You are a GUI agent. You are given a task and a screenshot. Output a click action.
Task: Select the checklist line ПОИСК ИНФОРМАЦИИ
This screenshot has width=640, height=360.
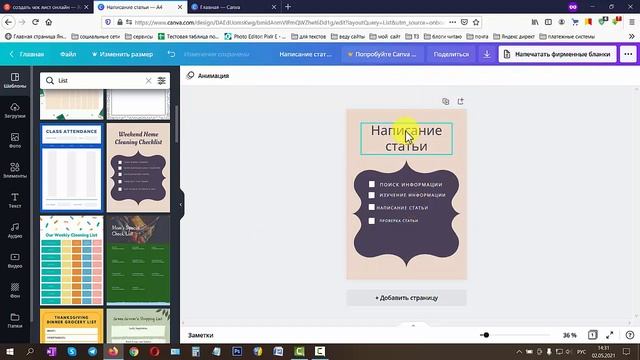tap(411, 184)
